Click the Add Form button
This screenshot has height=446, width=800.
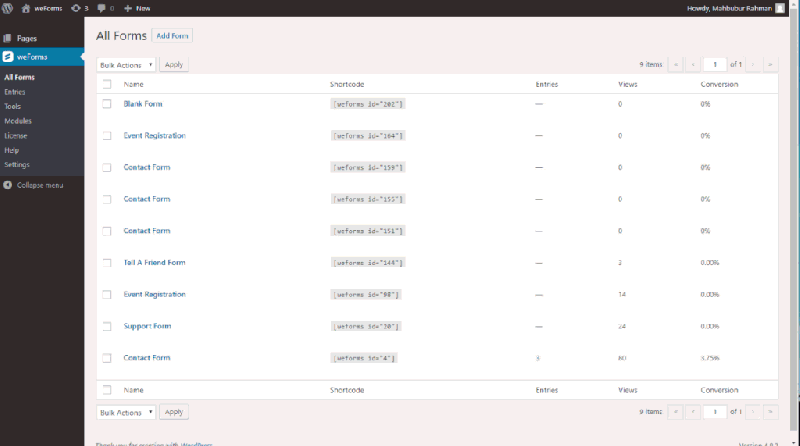tap(172, 36)
